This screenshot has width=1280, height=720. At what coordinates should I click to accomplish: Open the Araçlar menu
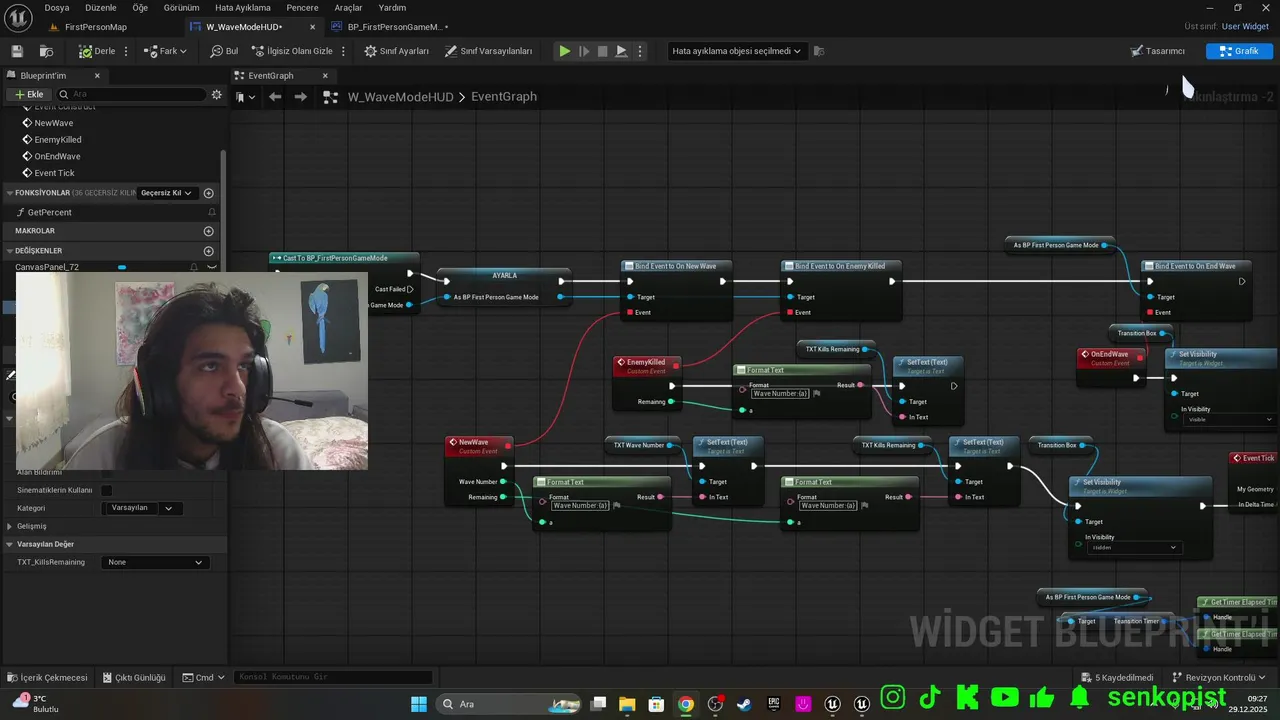click(348, 7)
